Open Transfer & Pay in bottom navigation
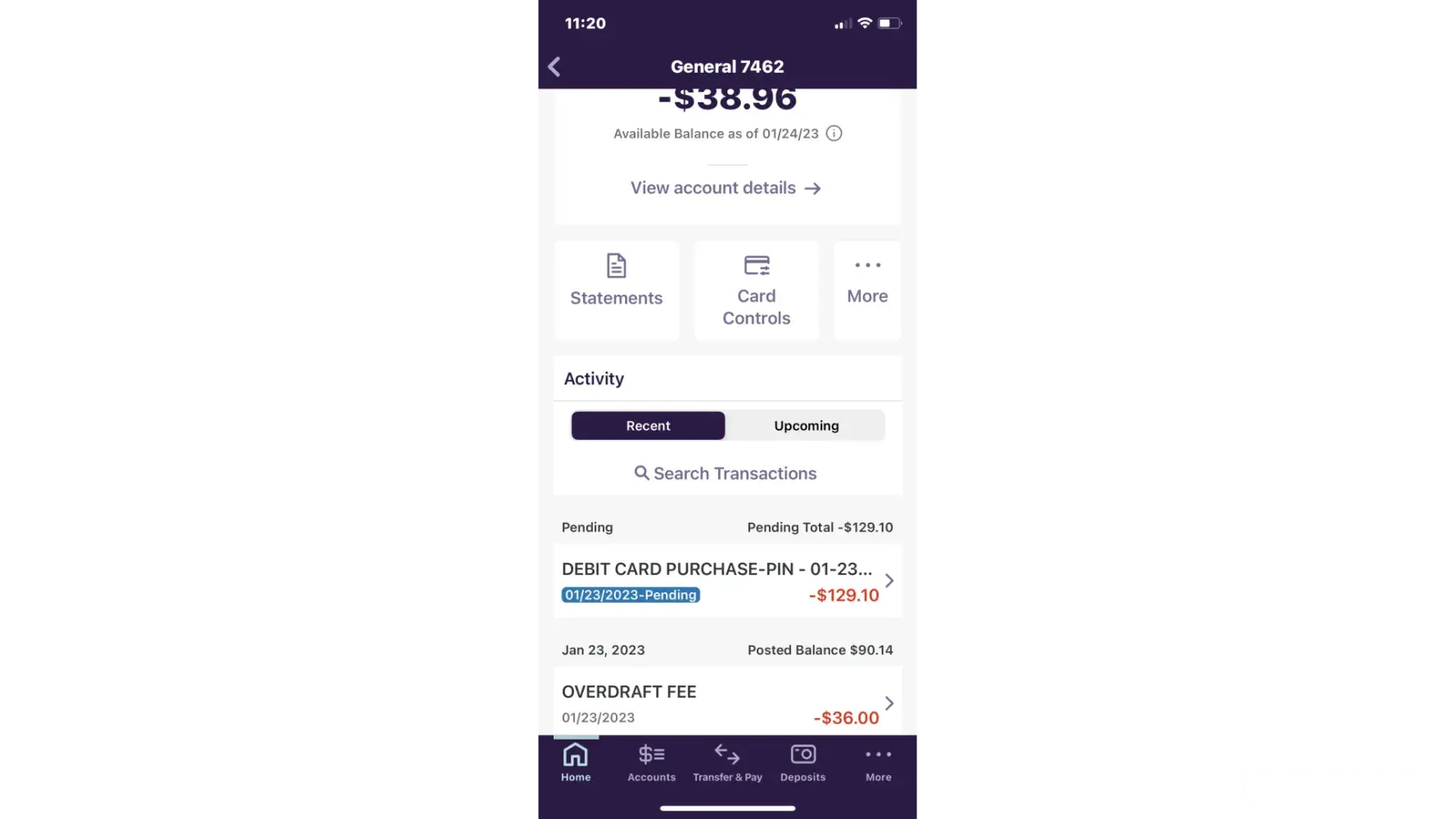This screenshot has width=1456, height=819. coord(727,762)
